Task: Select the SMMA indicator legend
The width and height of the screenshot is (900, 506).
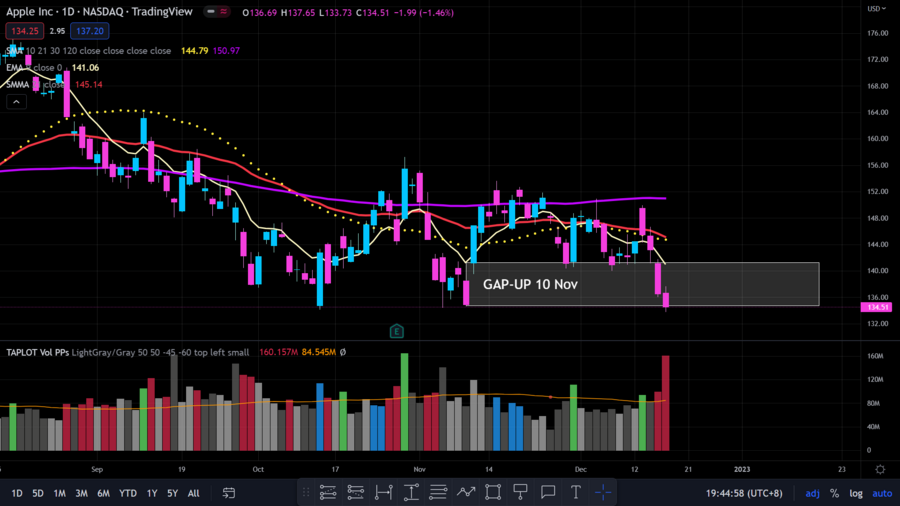Action: coord(34,84)
